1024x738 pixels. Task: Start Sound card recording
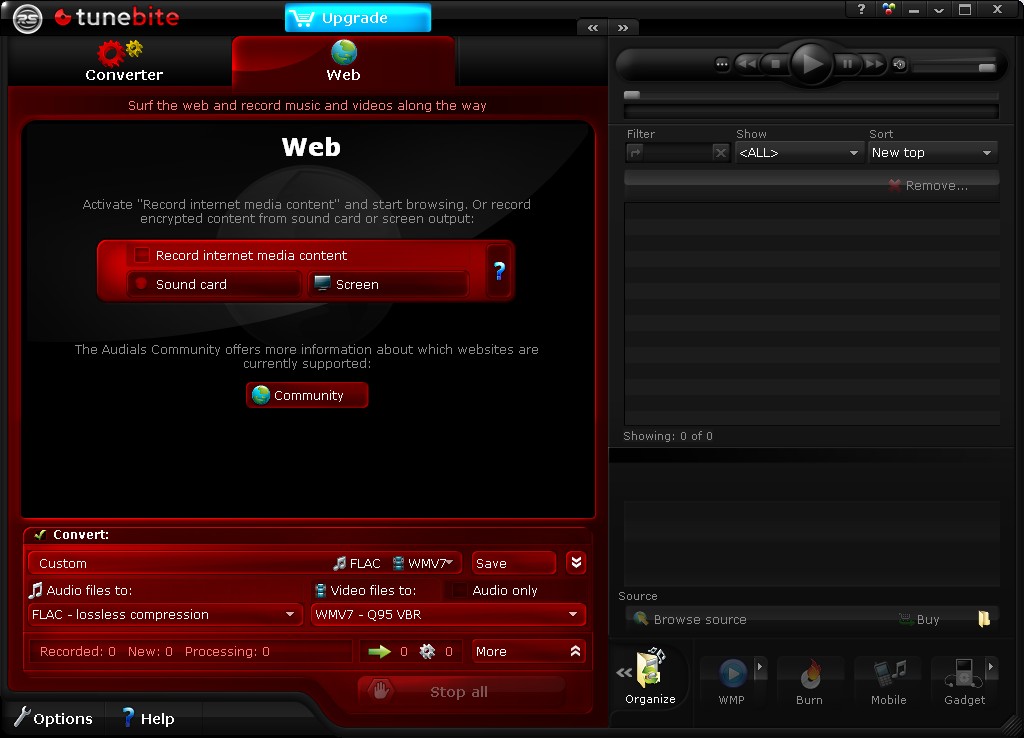tap(214, 284)
